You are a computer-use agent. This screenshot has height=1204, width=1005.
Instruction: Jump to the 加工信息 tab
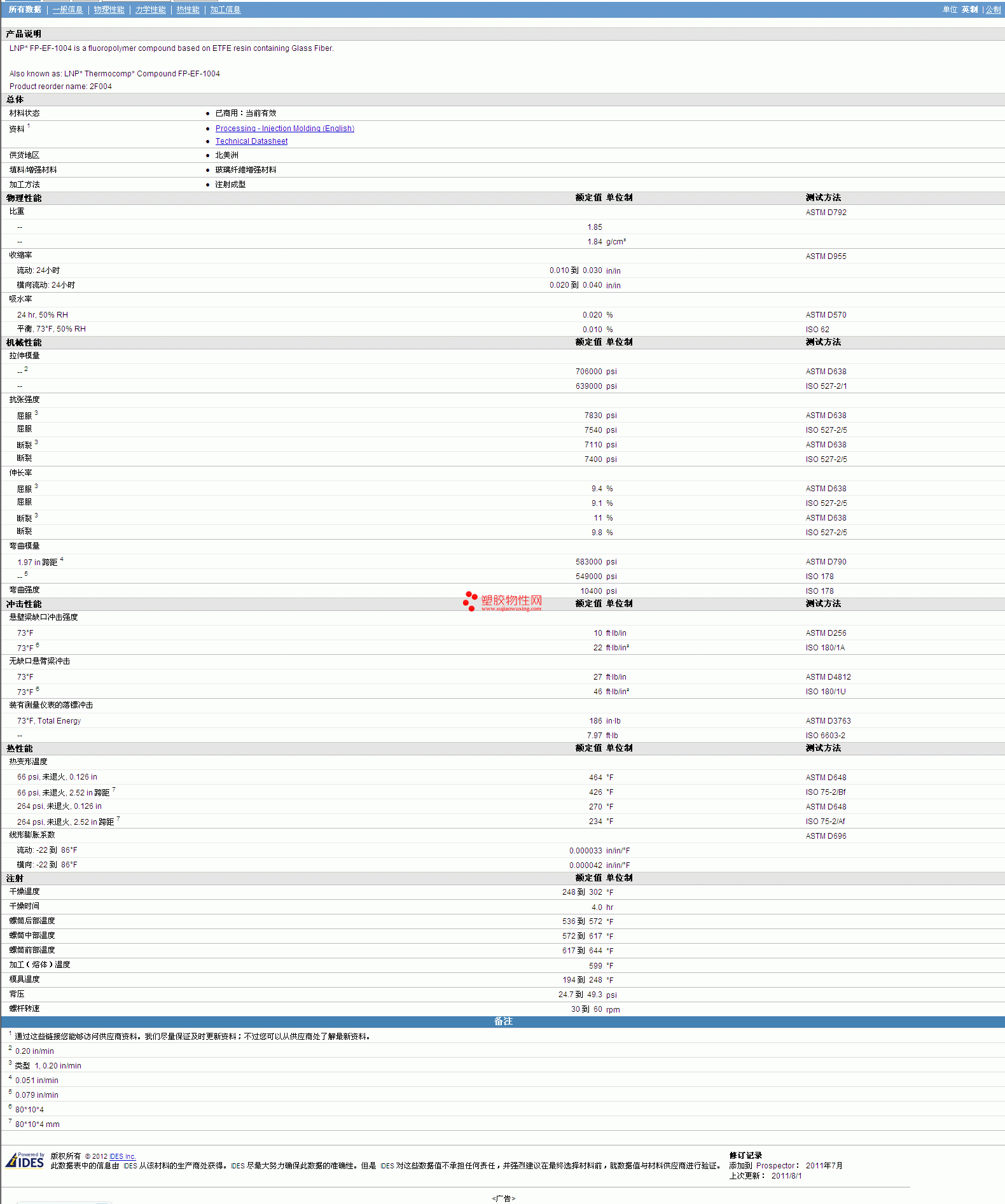coord(225,10)
